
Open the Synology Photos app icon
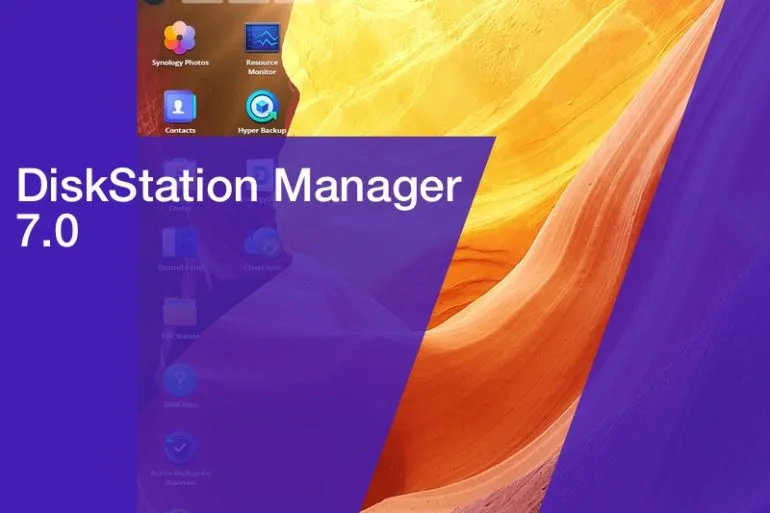click(180, 38)
